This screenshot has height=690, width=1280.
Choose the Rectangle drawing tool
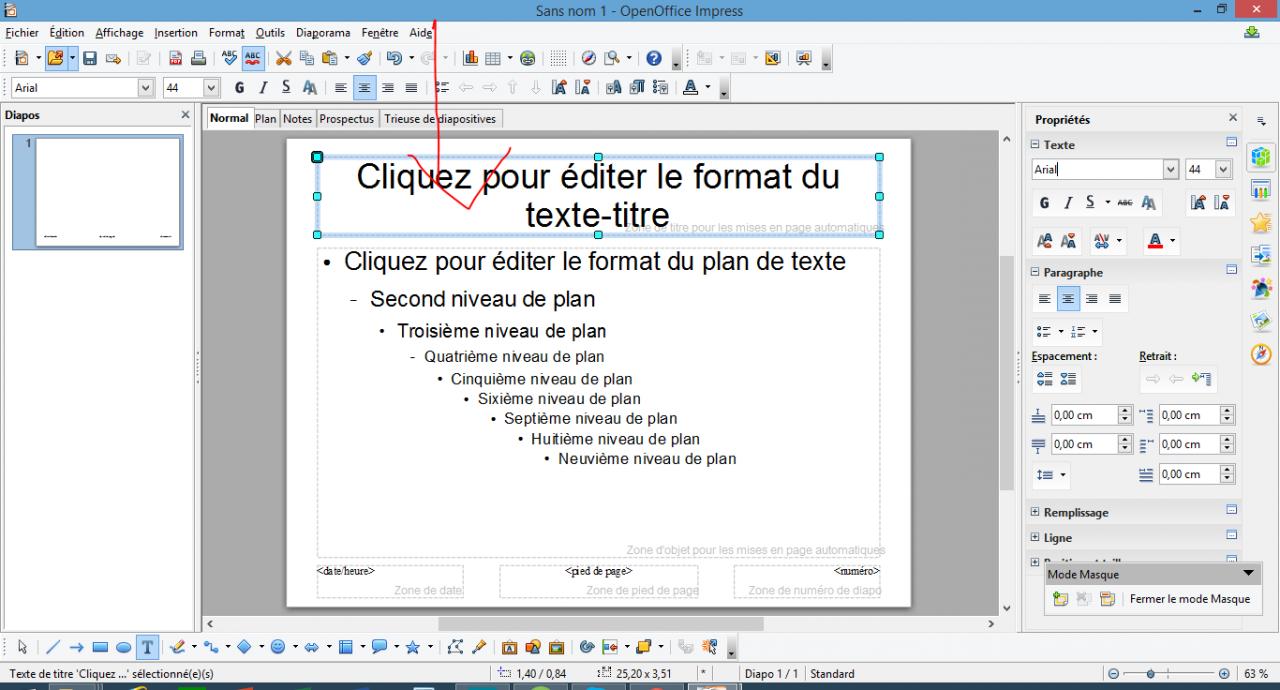(100, 647)
